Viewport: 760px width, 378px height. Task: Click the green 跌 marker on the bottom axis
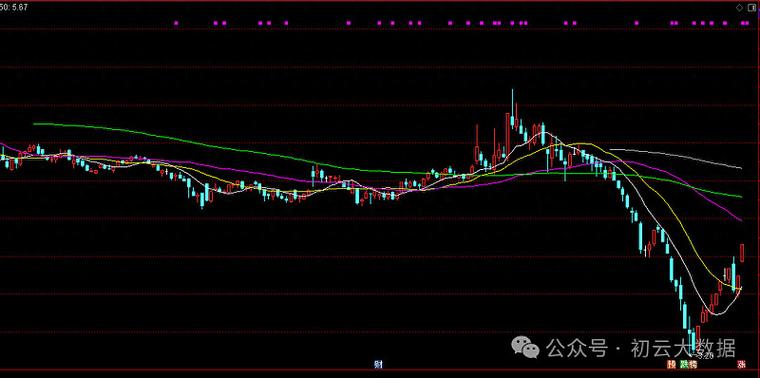684,364
